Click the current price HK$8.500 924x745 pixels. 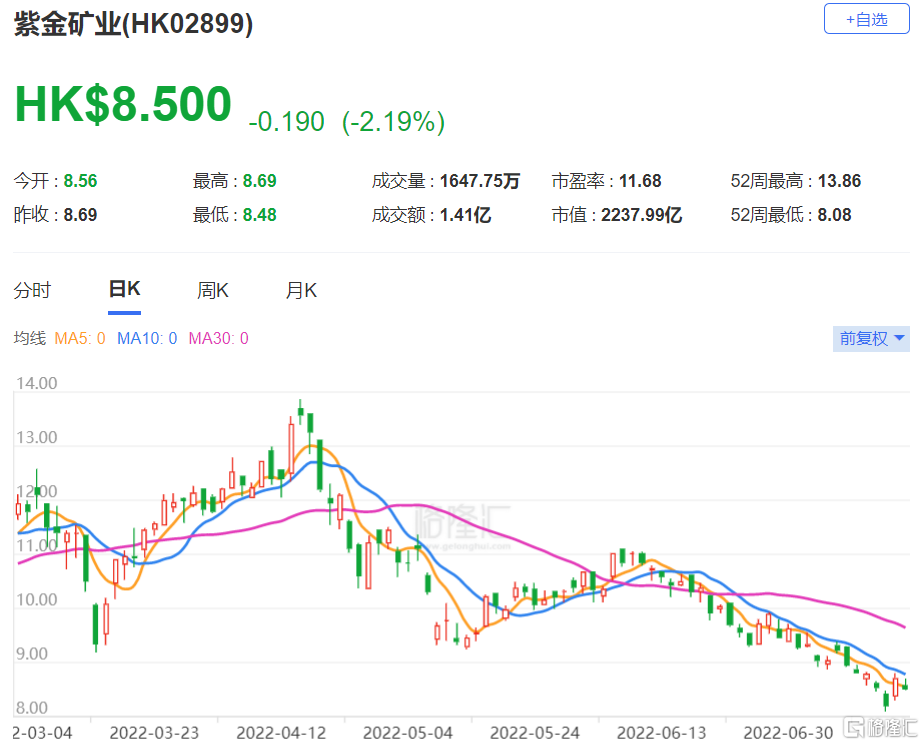click(x=123, y=104)
